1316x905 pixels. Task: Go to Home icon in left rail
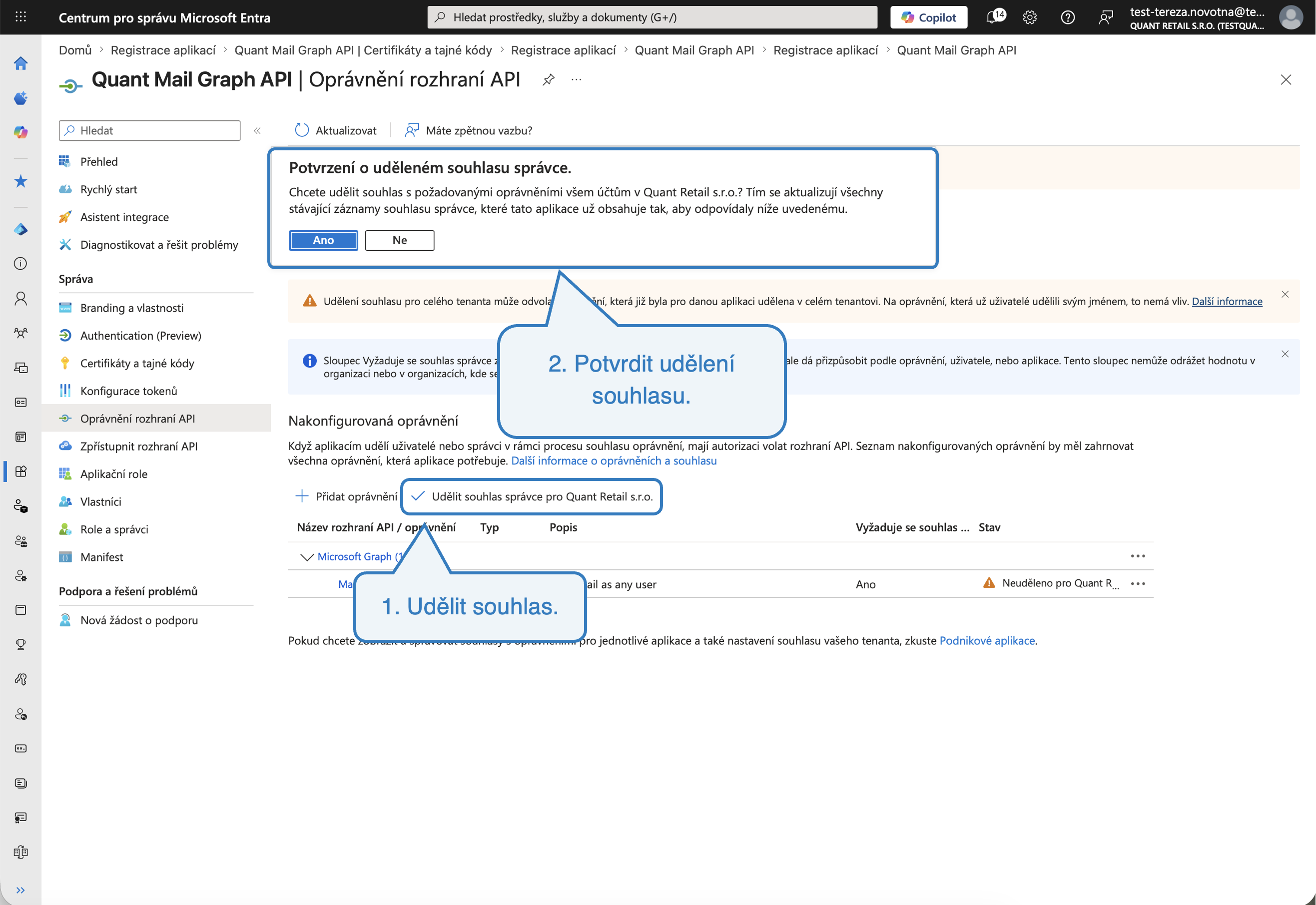(x=20, y=63)
